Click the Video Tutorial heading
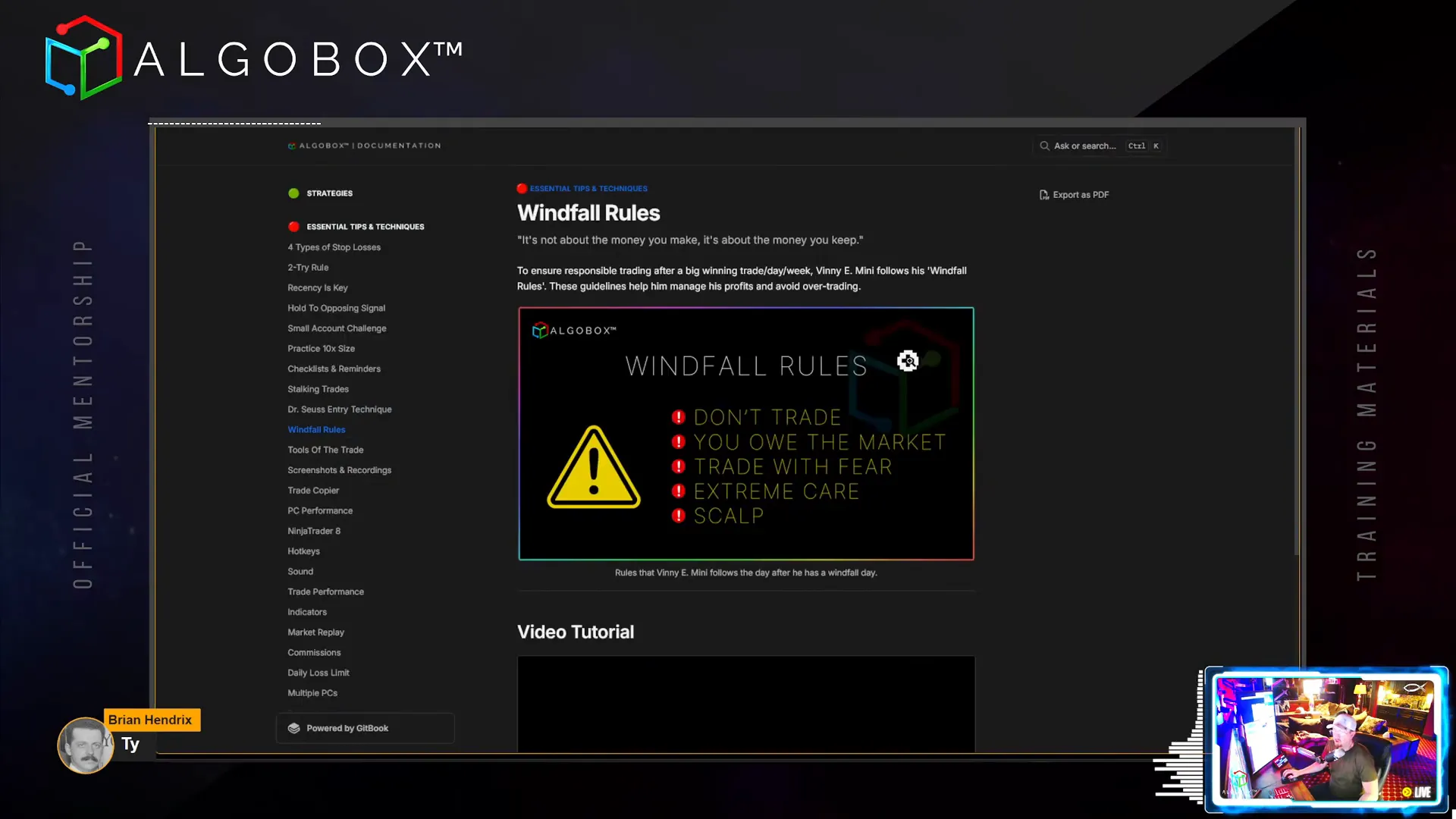Viewport: 1456px width, 819px height. pyautogui.click(x=576, y=632)
